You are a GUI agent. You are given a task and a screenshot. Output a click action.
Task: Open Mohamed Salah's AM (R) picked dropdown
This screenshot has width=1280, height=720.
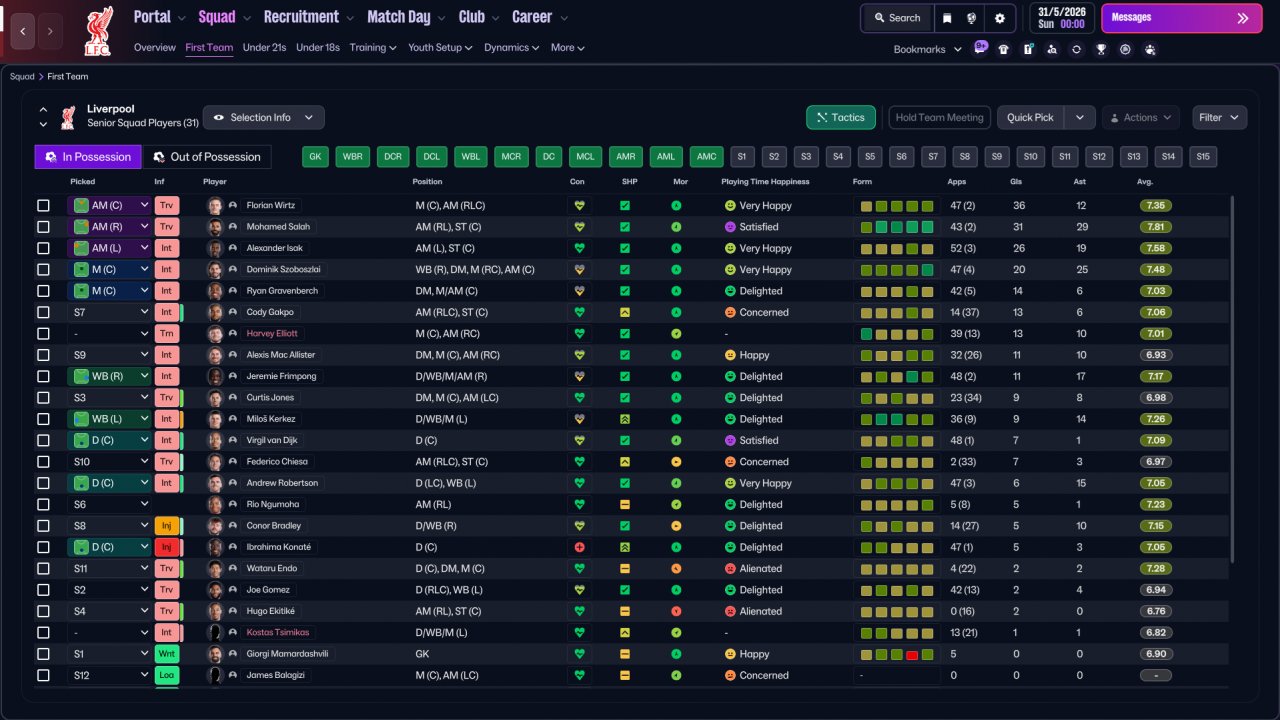tap(110, 227)
